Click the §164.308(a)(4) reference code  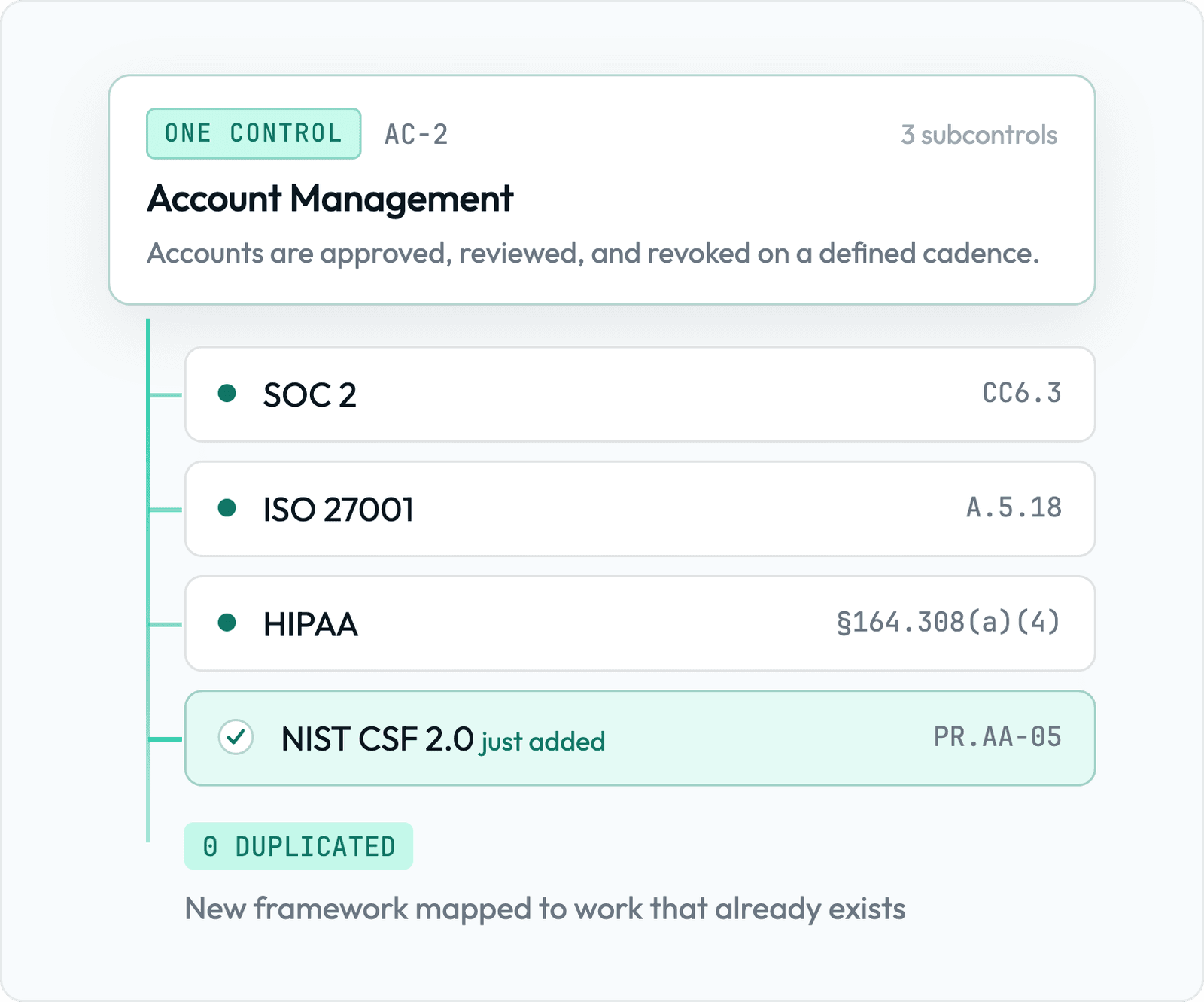[x=949, y=622]
